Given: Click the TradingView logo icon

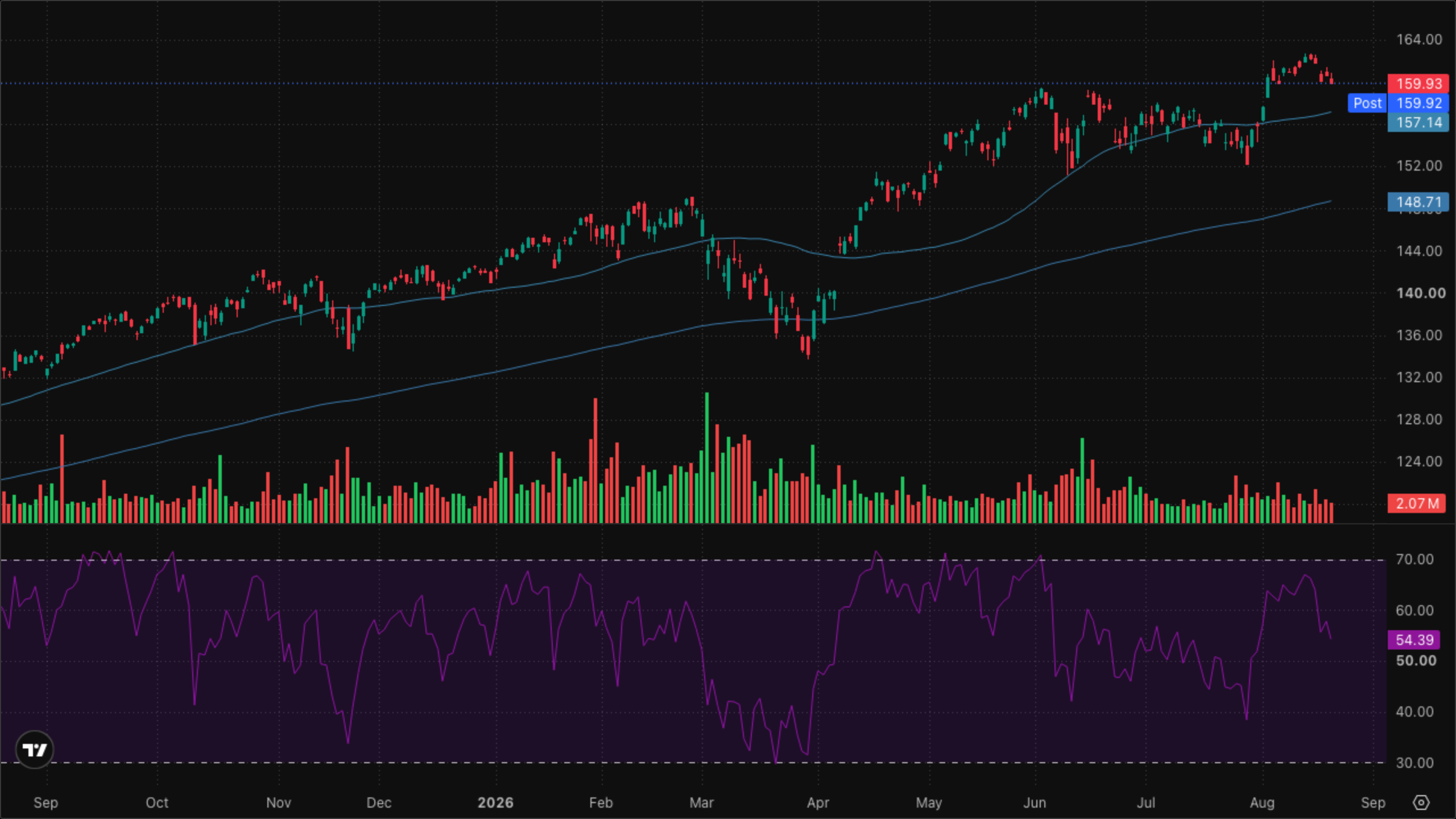Looking at the screenshot, I should pyautogui.click(x=35, y=750).
